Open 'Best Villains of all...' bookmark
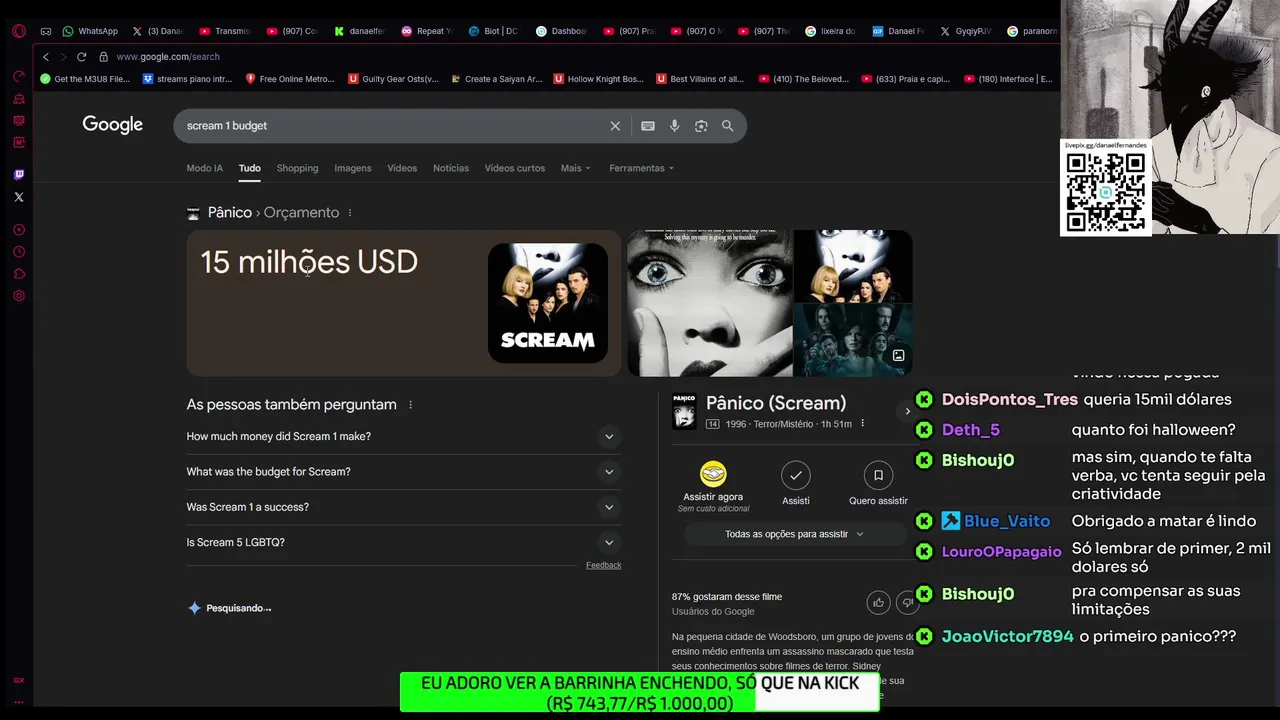Screen dimensions: 1280x720 [x=700, y=79]
